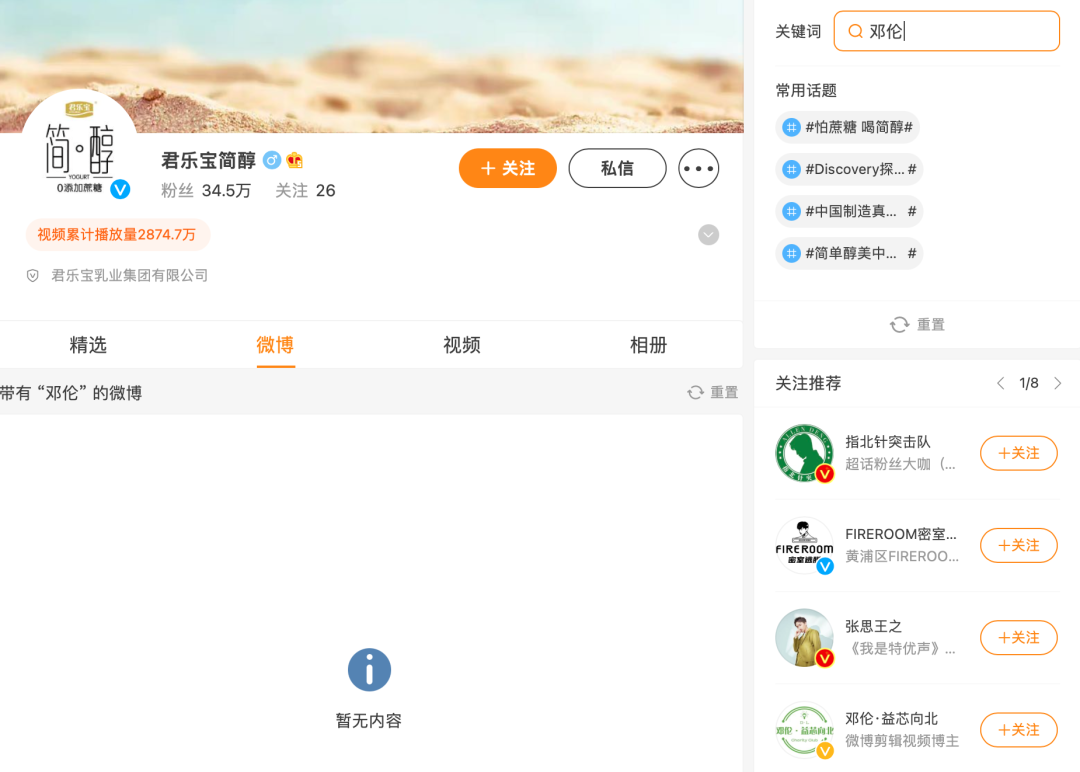Screen dimensions: 1080x772
Task: Click the next arrow in 关注推荐 pagination
Action: (x=1058, y=382)
